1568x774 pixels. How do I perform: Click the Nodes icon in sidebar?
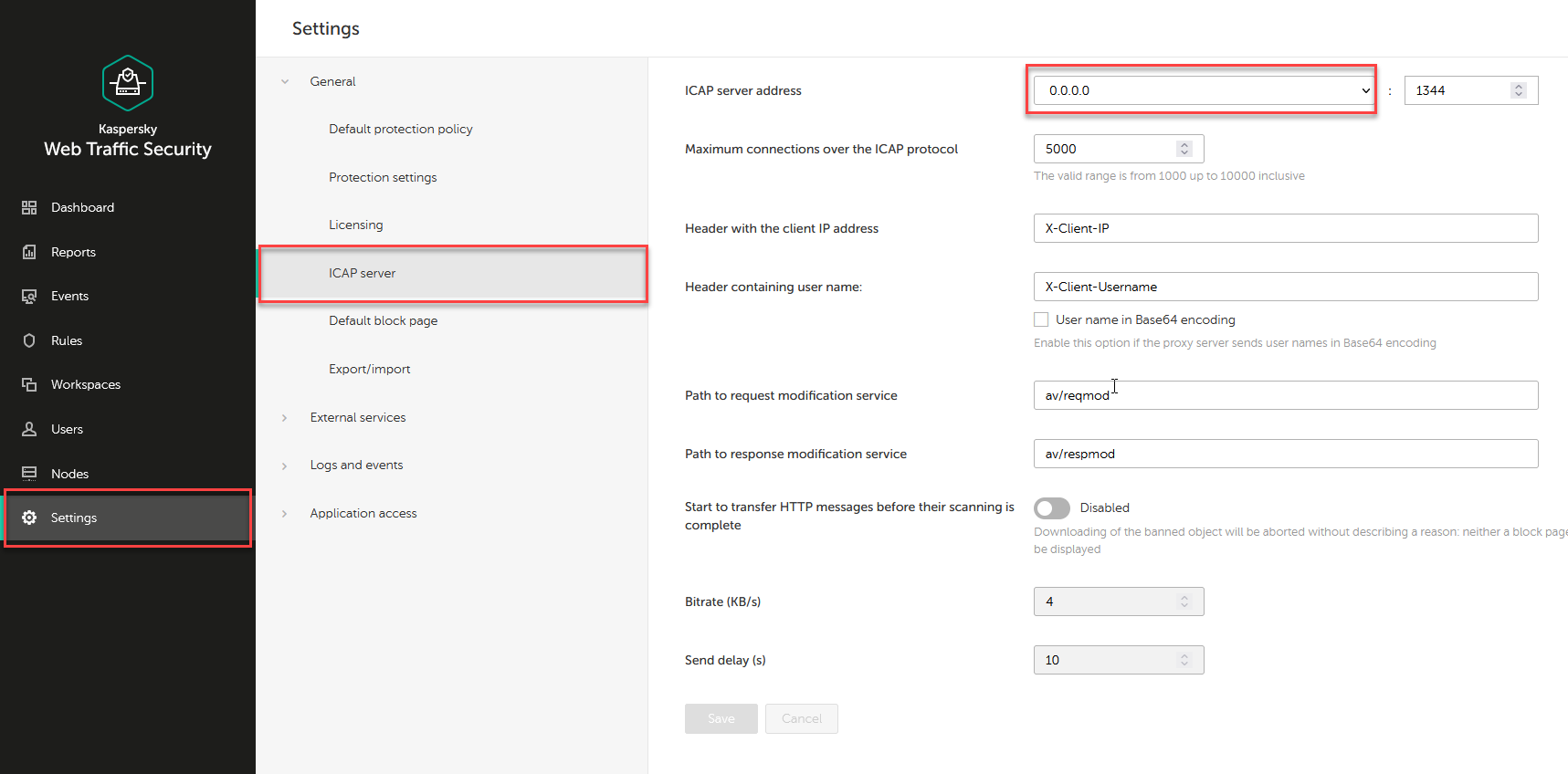[29, 474]
